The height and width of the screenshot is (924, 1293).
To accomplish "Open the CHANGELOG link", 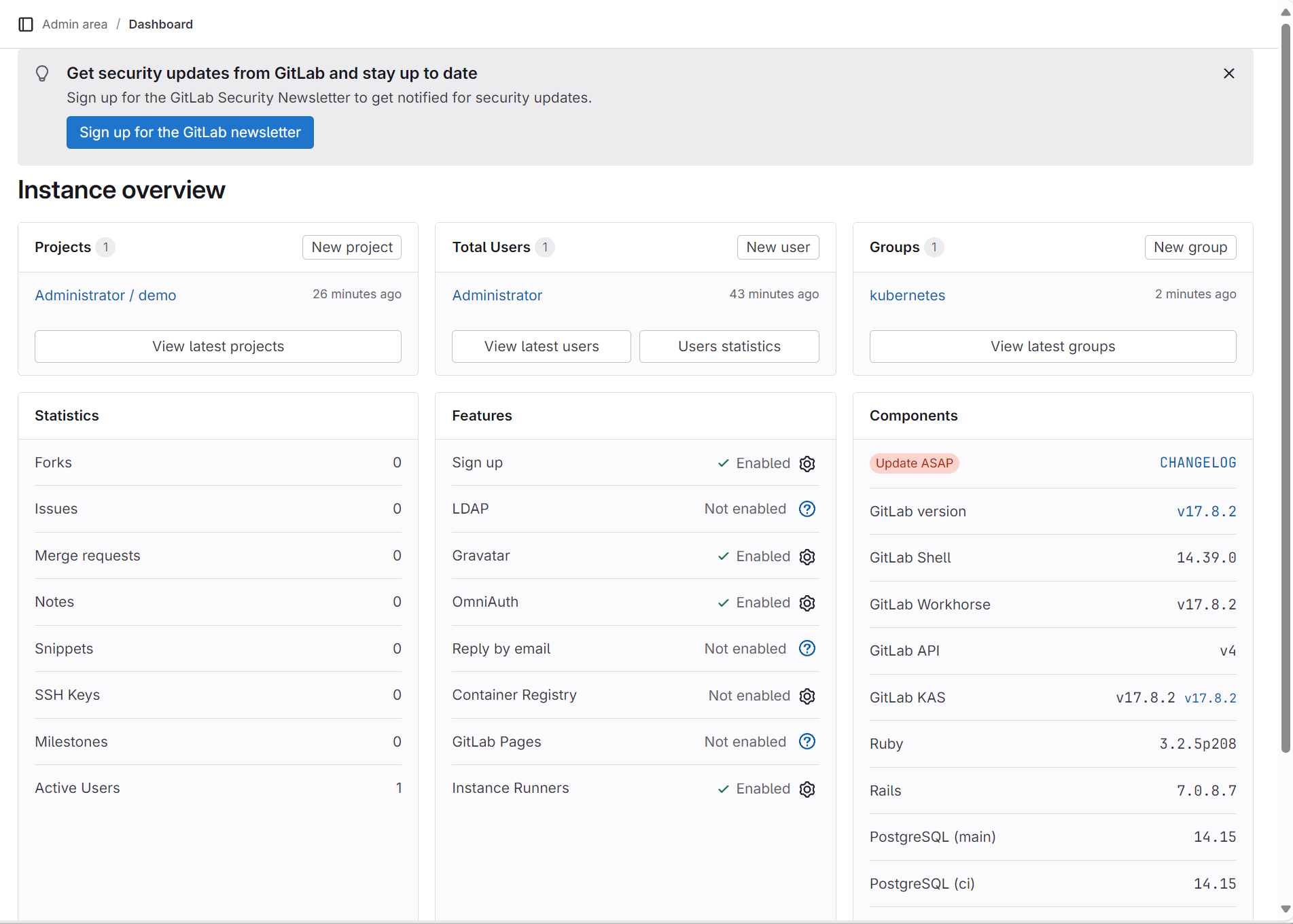I will coord(1198,463).
